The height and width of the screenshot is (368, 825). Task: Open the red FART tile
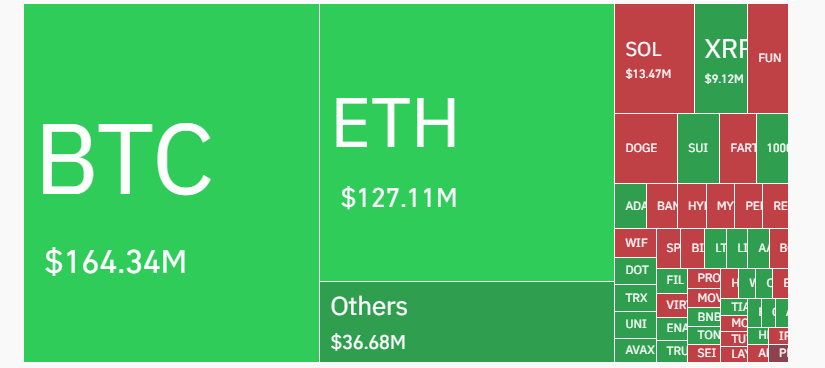(x=738, y=148)
